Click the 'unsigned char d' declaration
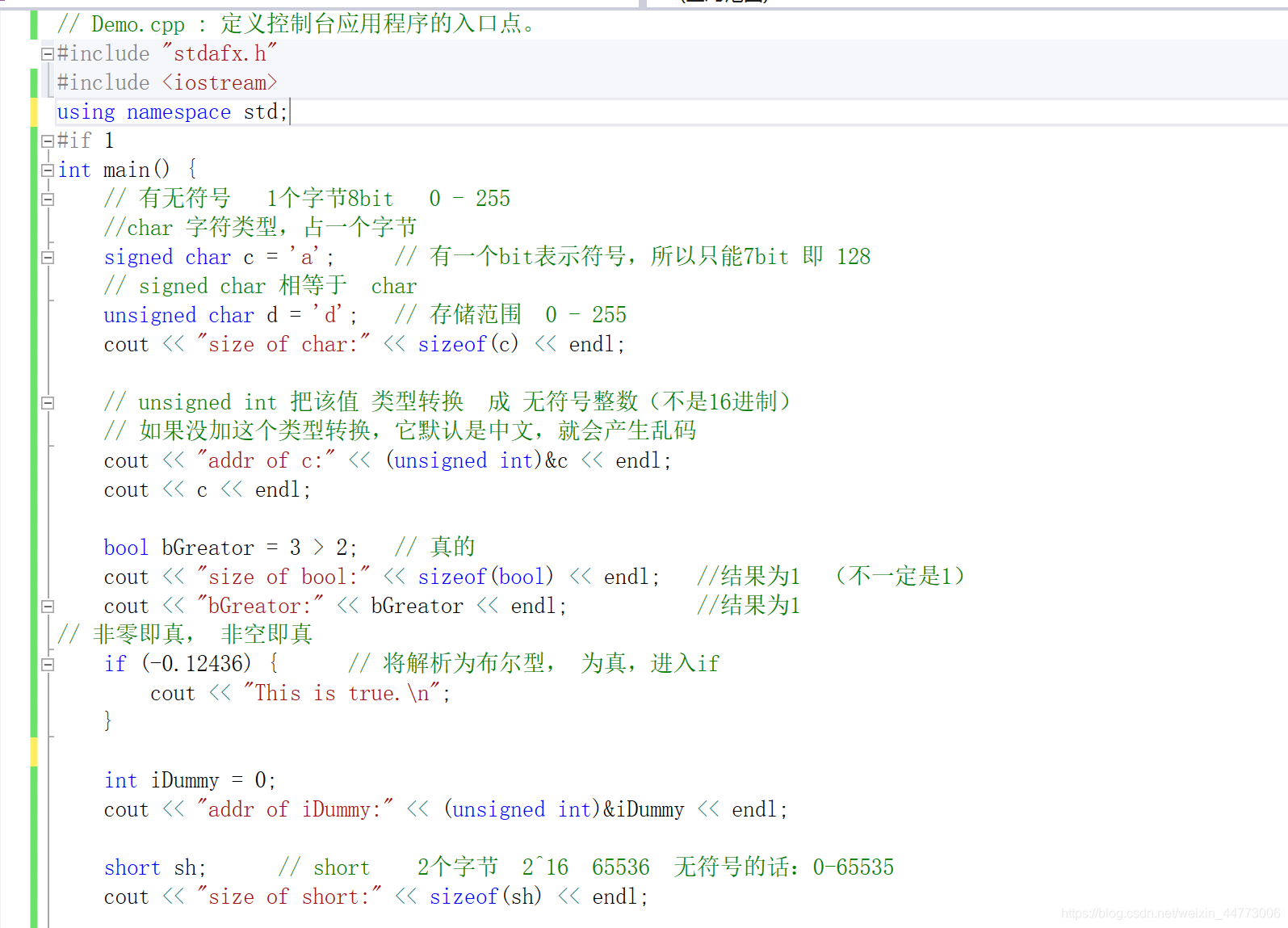This screenshot has width=1288, height=928. coord(230,315)
